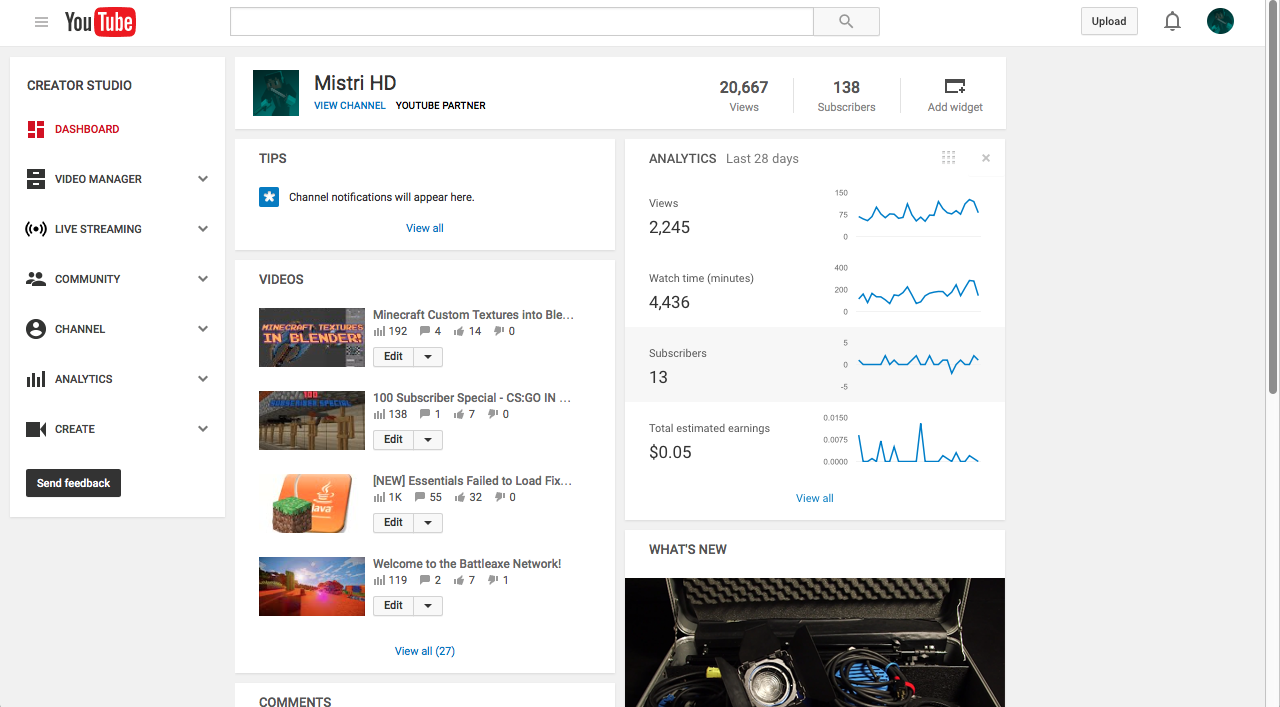Screen dimensions: 1280x707
Task: Expand the Community sidebar section
Action: (203, 279)
